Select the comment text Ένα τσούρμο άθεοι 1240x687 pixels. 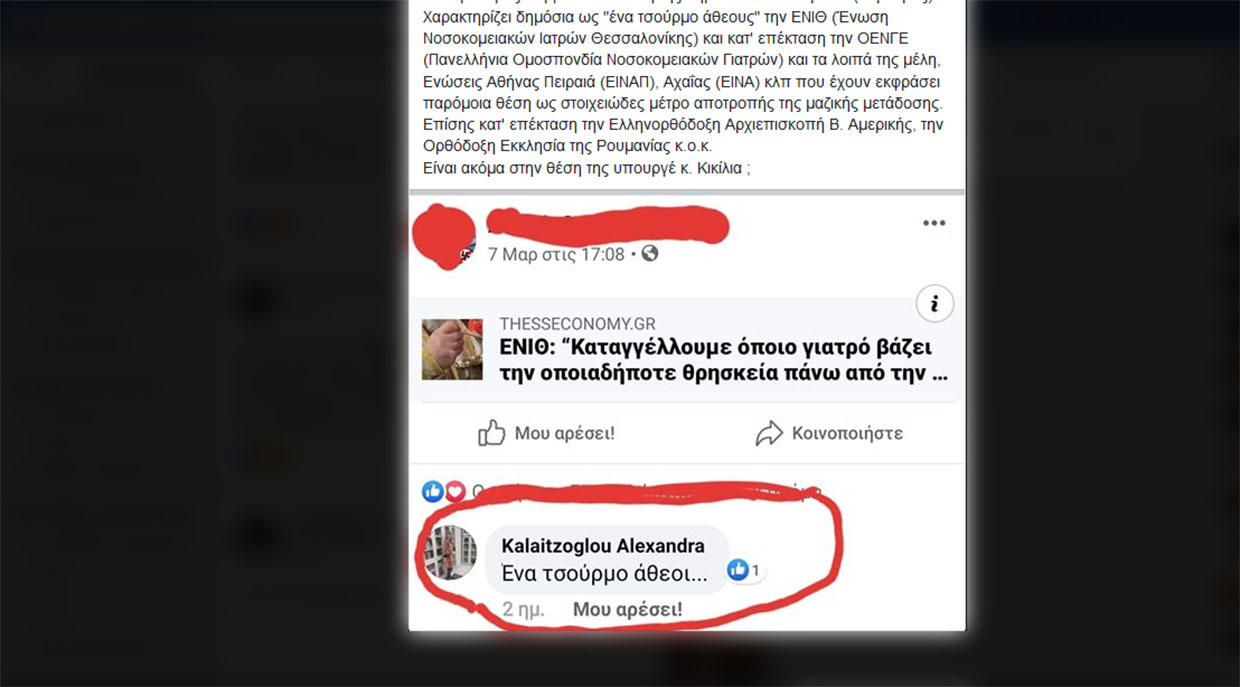pos(604,574)
